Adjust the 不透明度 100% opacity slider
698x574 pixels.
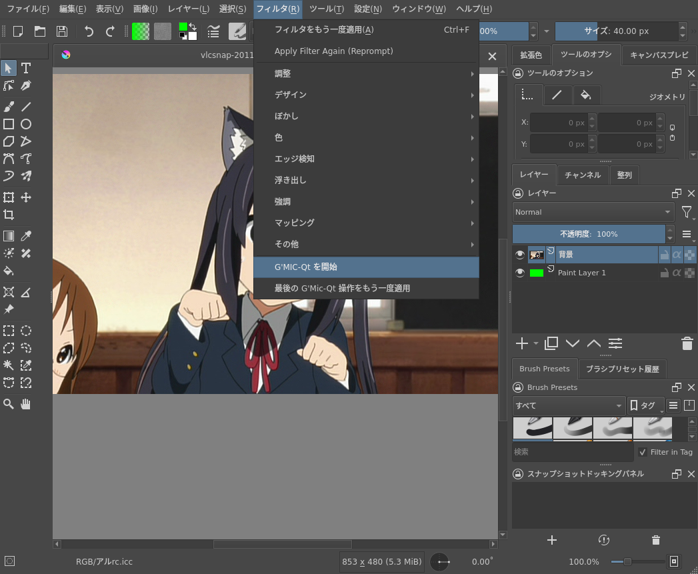pyautogui.click(x=588, y=234)
